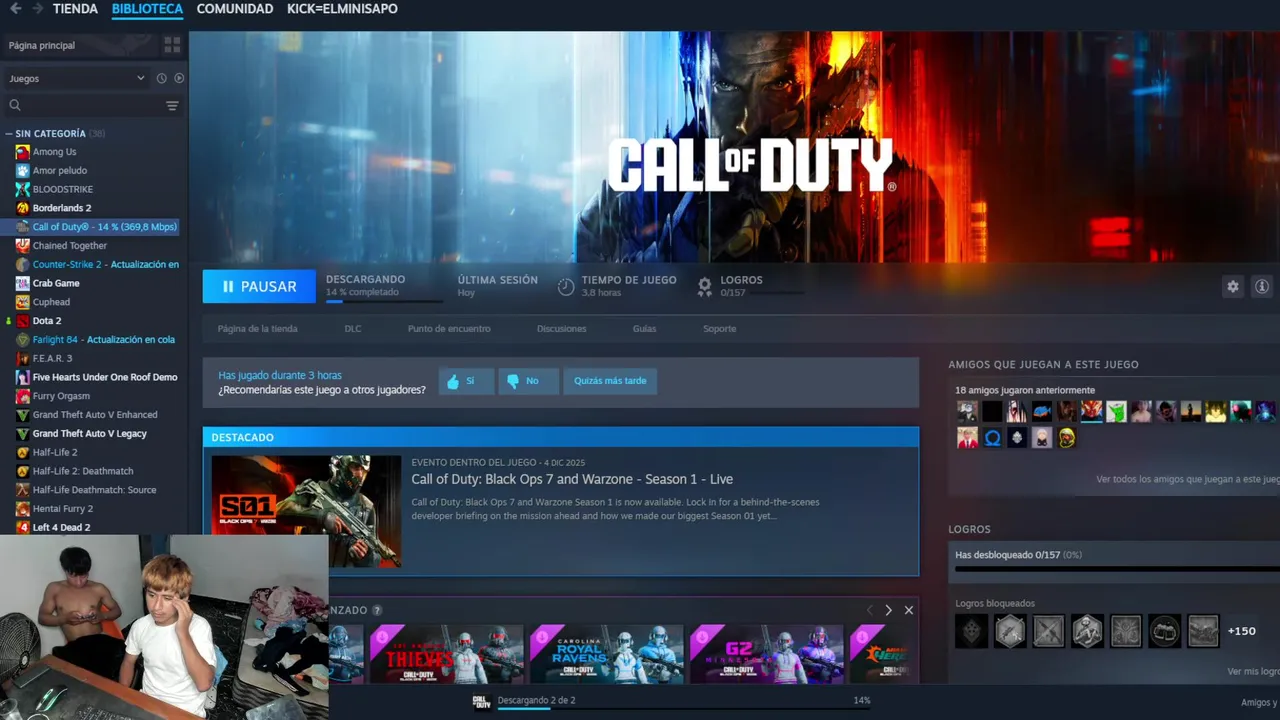Click the thumbs down No button
The width and height of the screenshot is (1280, 720).
(x=527, y=381)
